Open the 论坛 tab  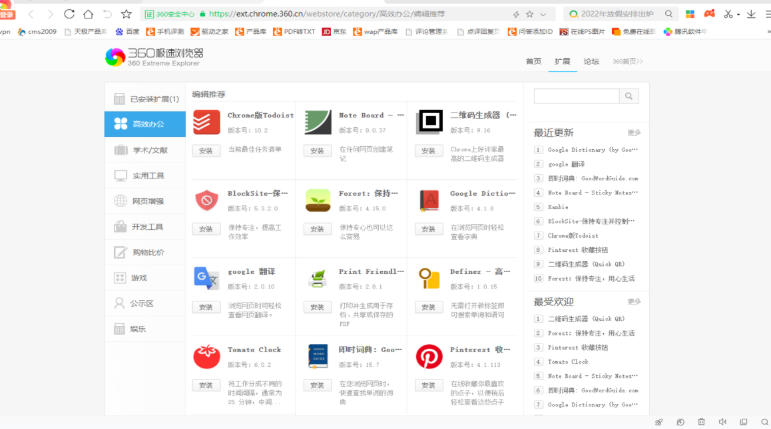pos(591,61)
